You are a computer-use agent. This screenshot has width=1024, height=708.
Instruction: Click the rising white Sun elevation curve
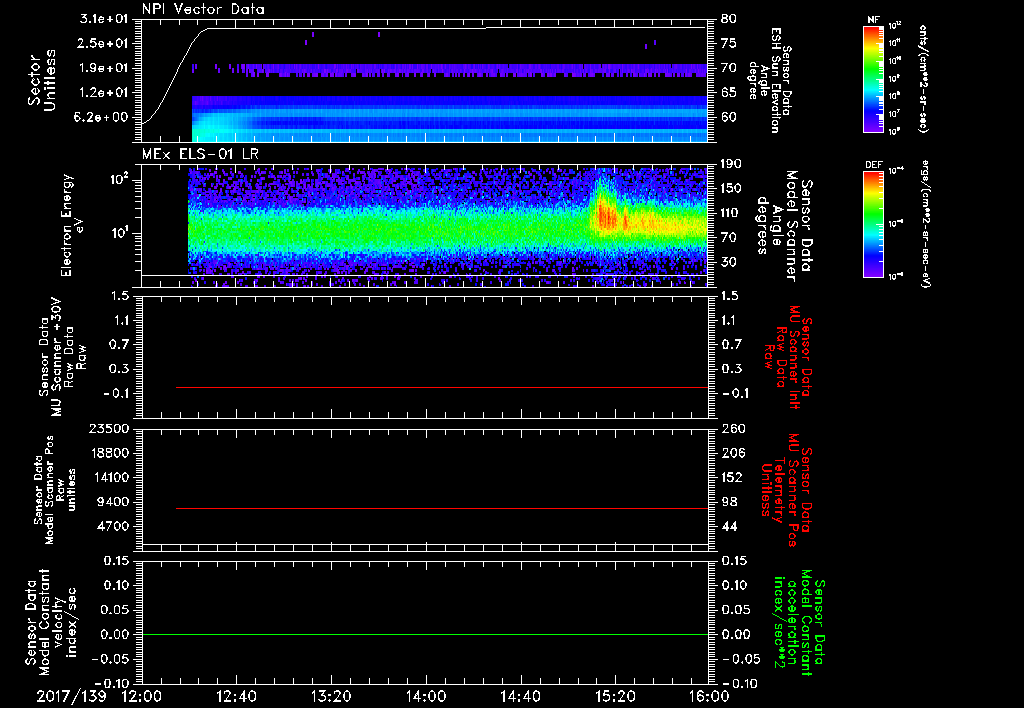[x=176, y=75]
